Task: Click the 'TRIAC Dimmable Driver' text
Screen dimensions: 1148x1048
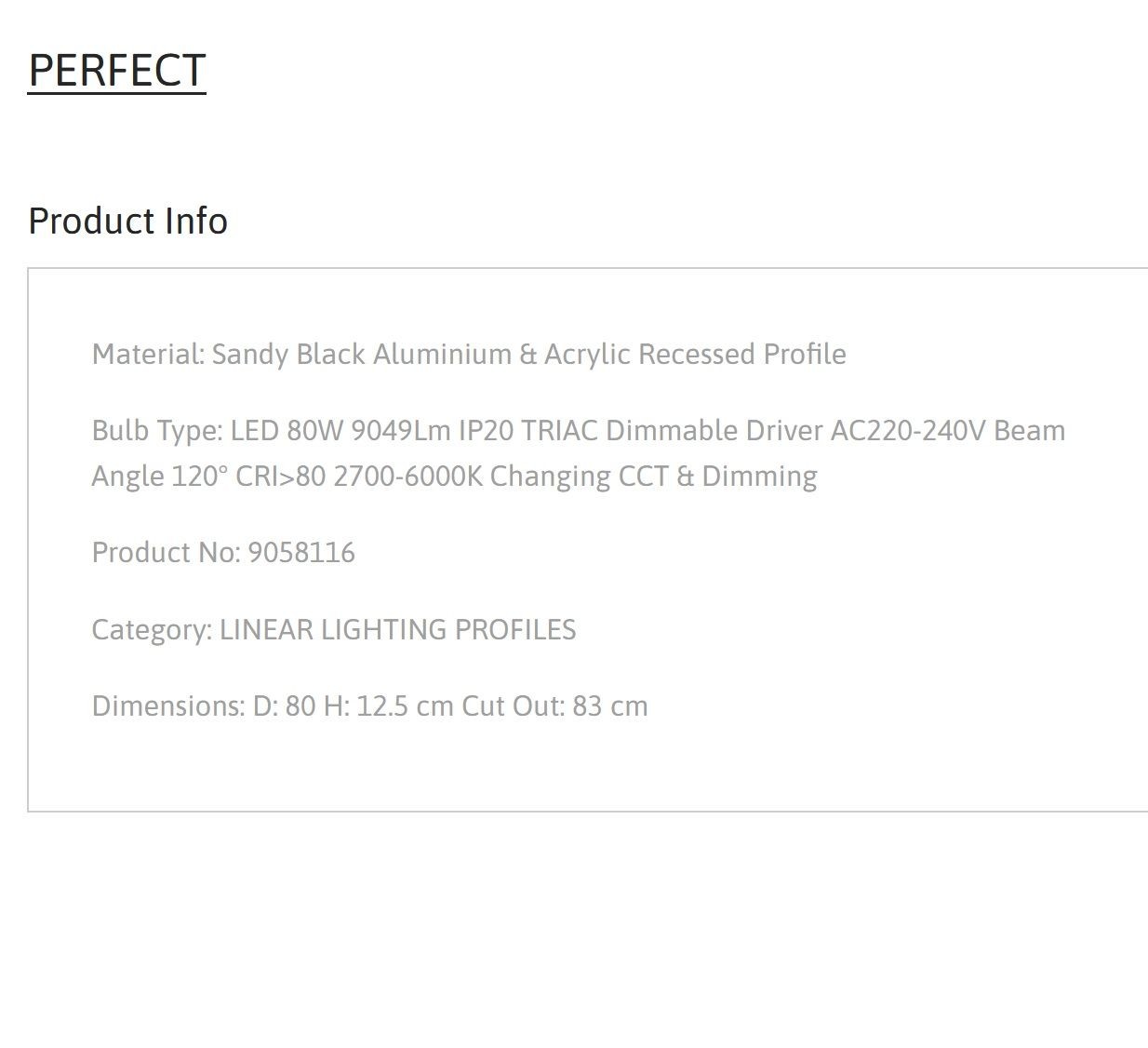Action: [672, 431]
